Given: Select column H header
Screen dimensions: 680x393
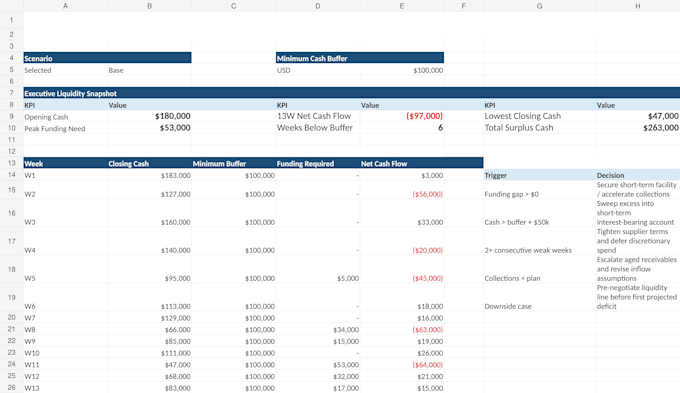Looking at the screenshot, I should (x=638, y=6).
